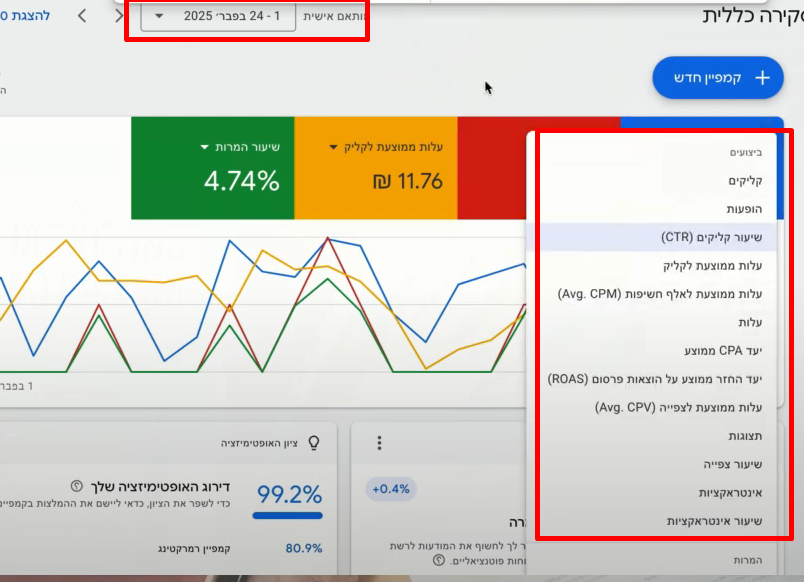Open the date range dropdown 1-24 February 2025

click(218, 16)
